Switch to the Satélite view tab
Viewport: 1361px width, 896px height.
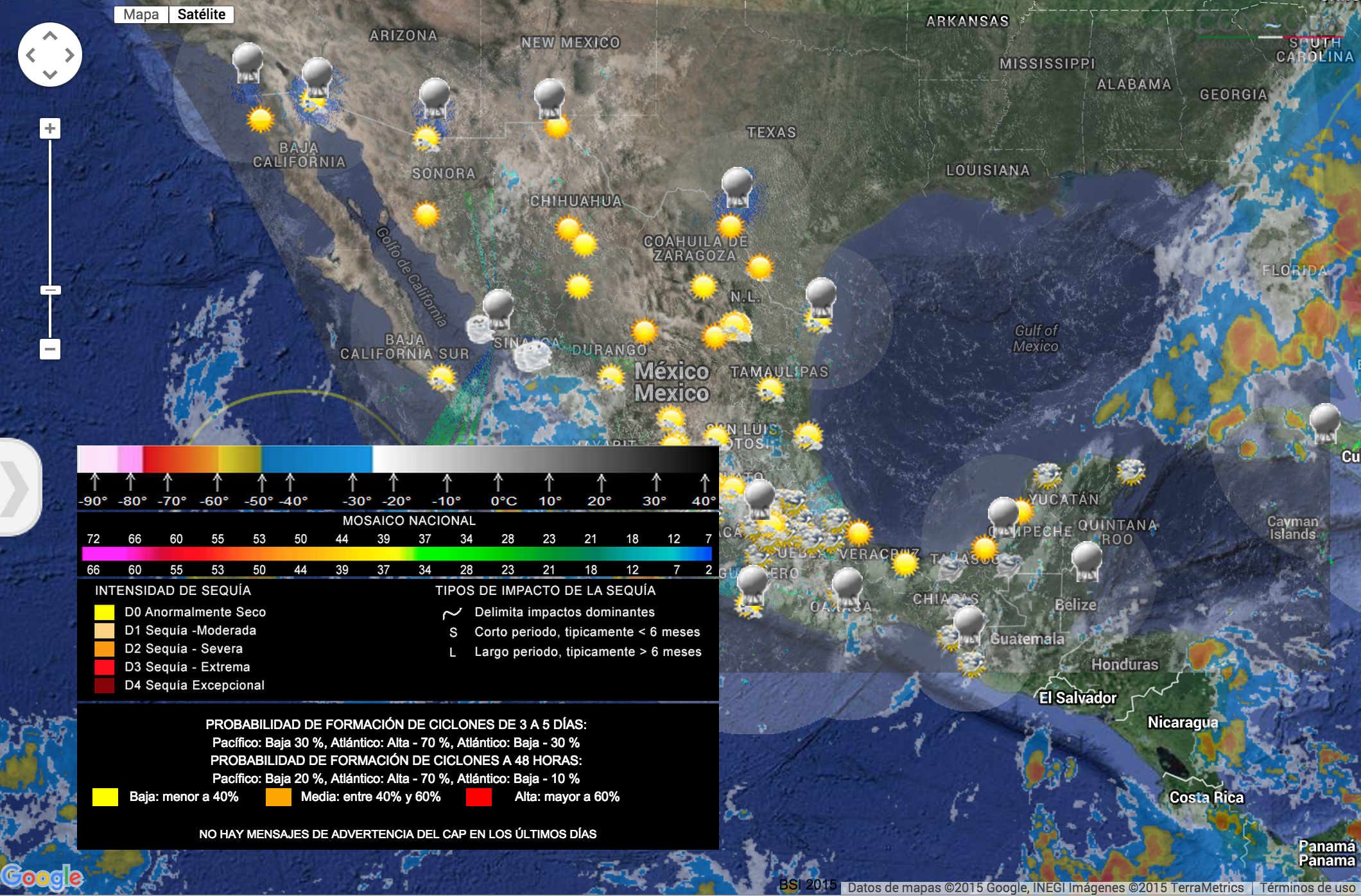(x=202, y=14)
